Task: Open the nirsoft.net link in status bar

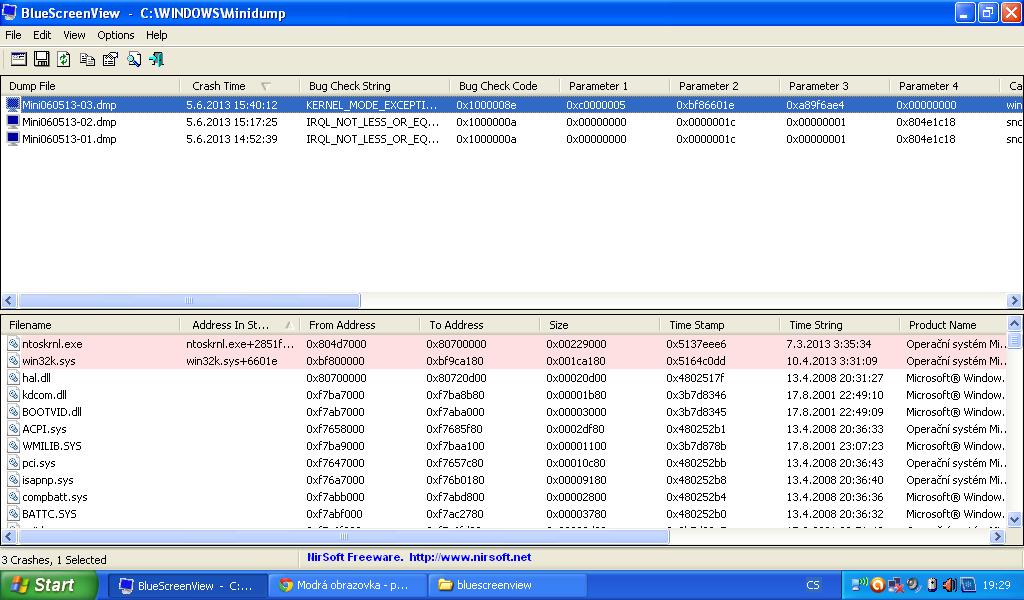Action: tap(470, 557)
